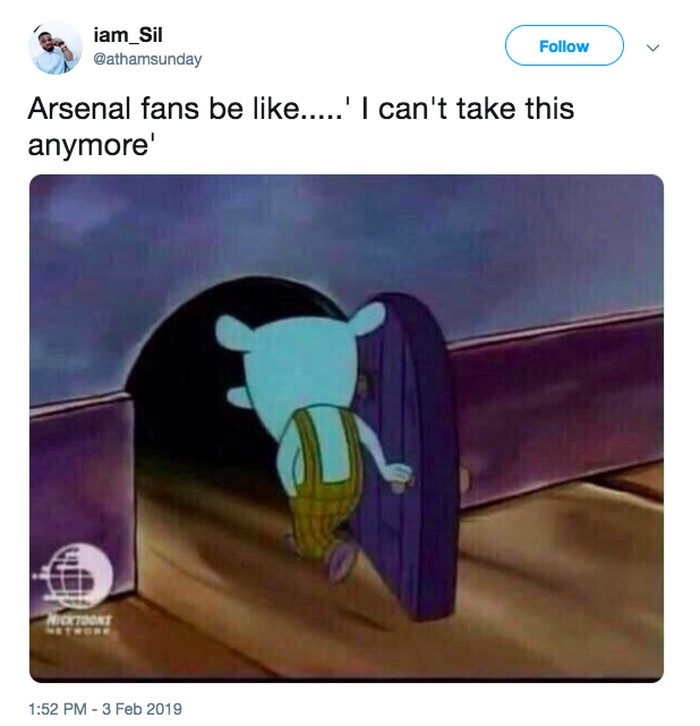Click the character's purple shoe
This screenshot has width=700, height=726.
(x=340, y=560)
